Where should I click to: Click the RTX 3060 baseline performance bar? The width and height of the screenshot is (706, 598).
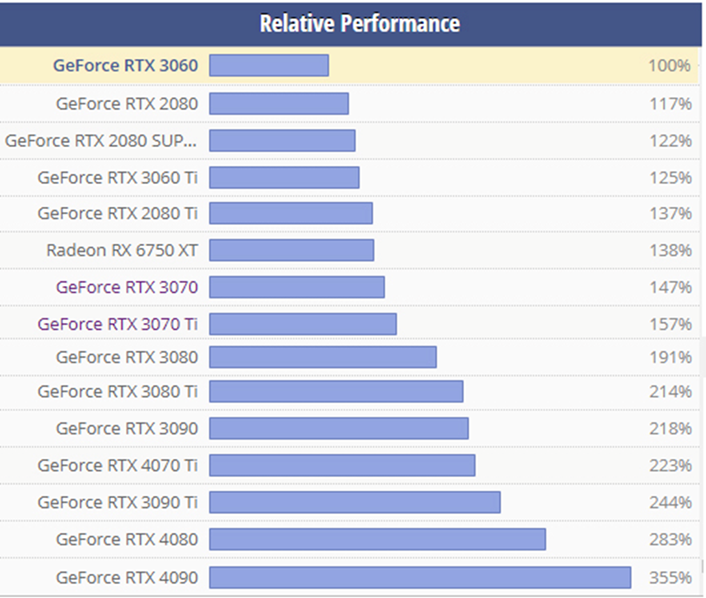[x=269, y=66]
